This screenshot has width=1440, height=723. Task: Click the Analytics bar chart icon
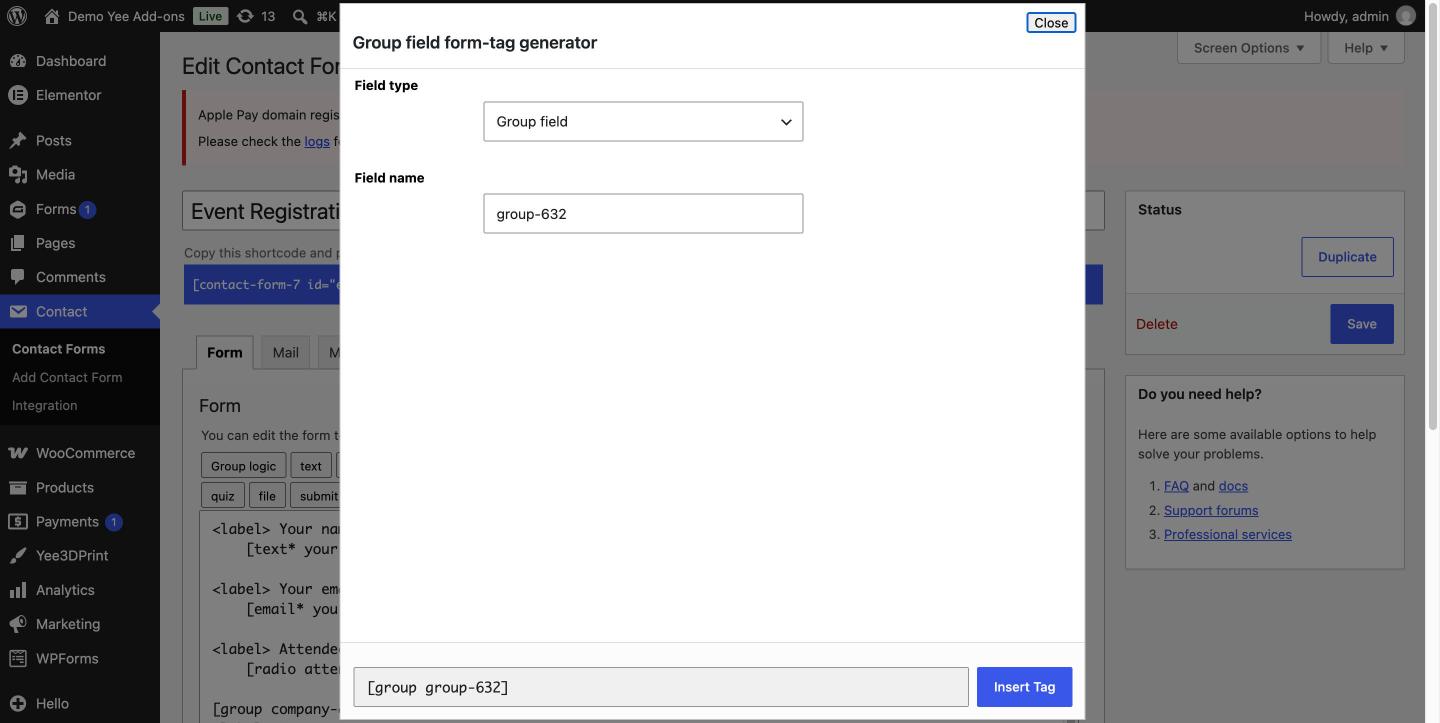17,590
